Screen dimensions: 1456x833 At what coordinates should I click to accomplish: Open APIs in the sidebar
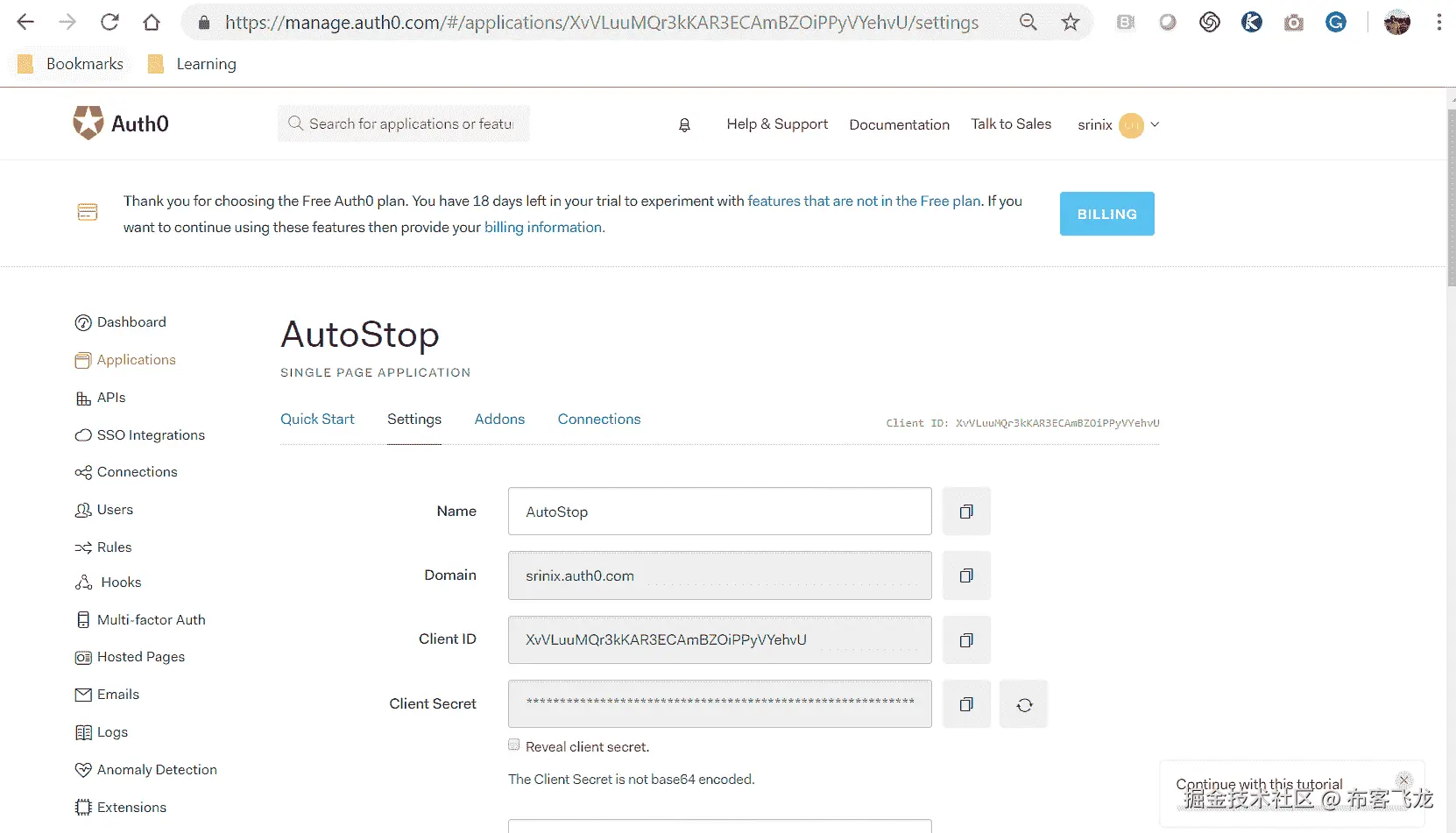[x=101, y=398]
